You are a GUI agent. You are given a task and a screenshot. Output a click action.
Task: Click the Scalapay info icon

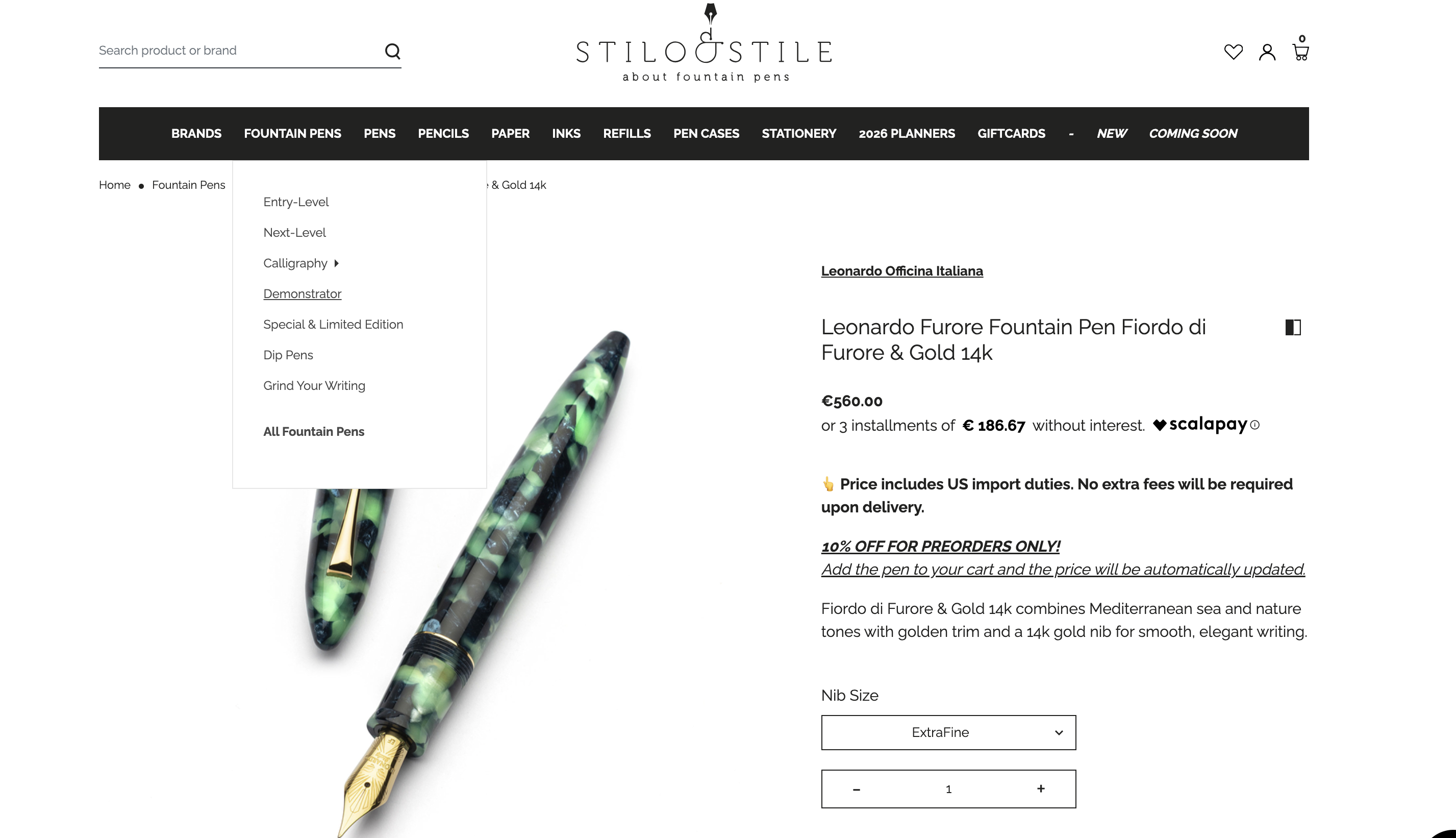click(1255, 425)
